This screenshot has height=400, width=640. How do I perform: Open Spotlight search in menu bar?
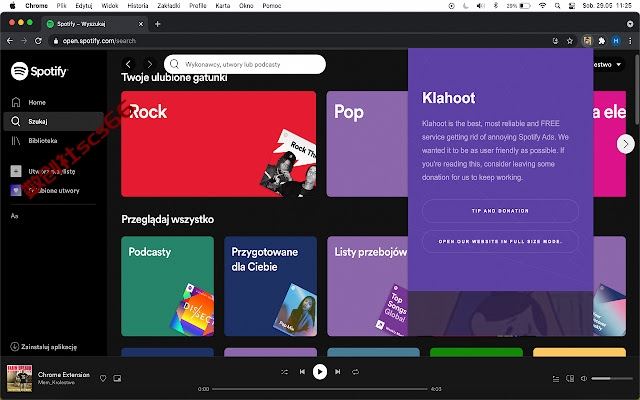tap(557, 6)
